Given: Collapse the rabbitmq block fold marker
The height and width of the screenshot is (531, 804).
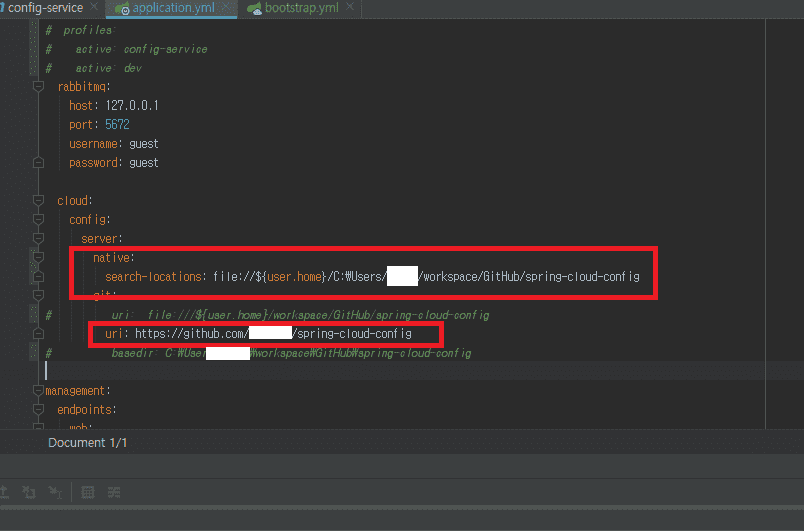Looking at the screenshot, I should point(38,86).
